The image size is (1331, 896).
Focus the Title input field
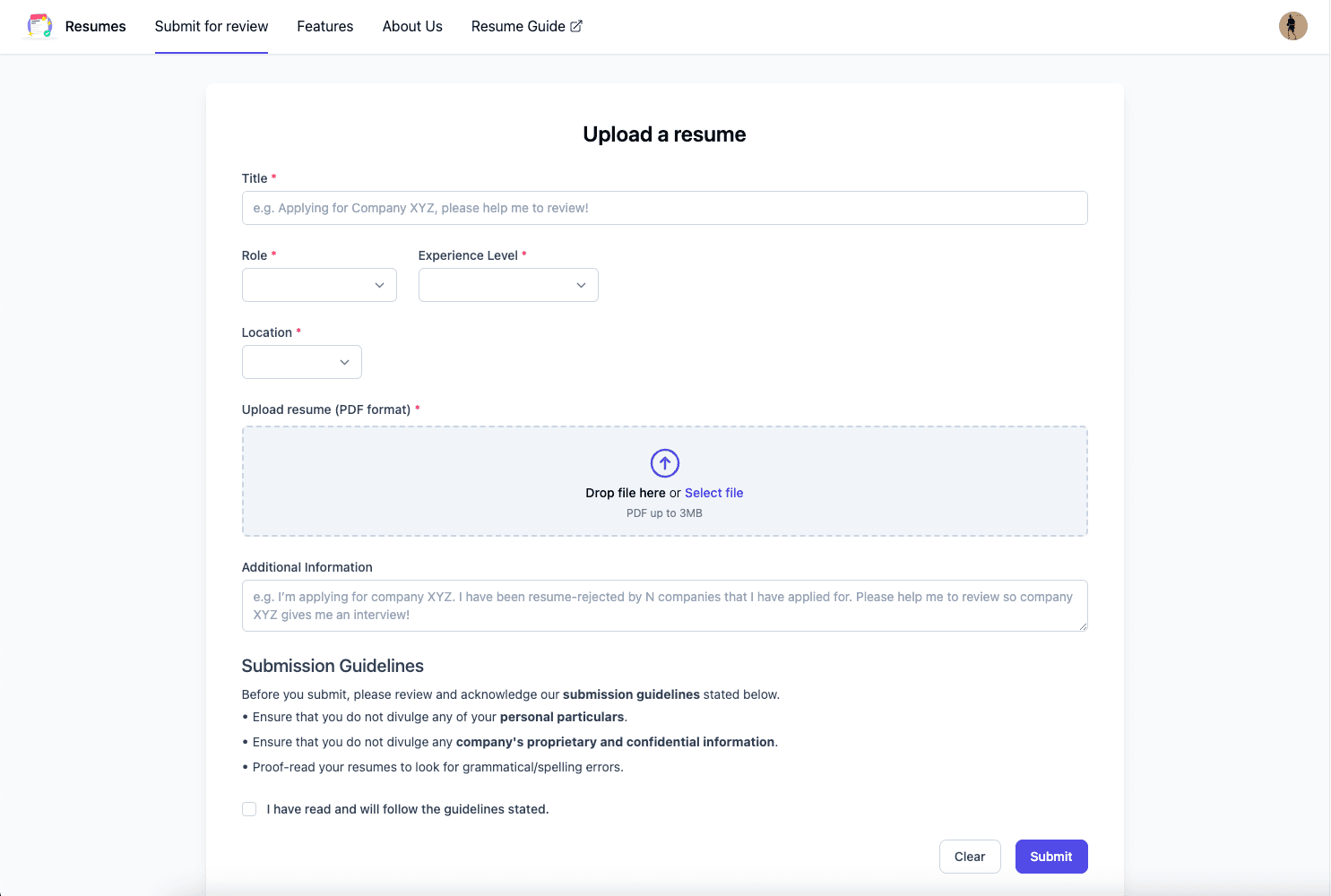pos(664,208)
